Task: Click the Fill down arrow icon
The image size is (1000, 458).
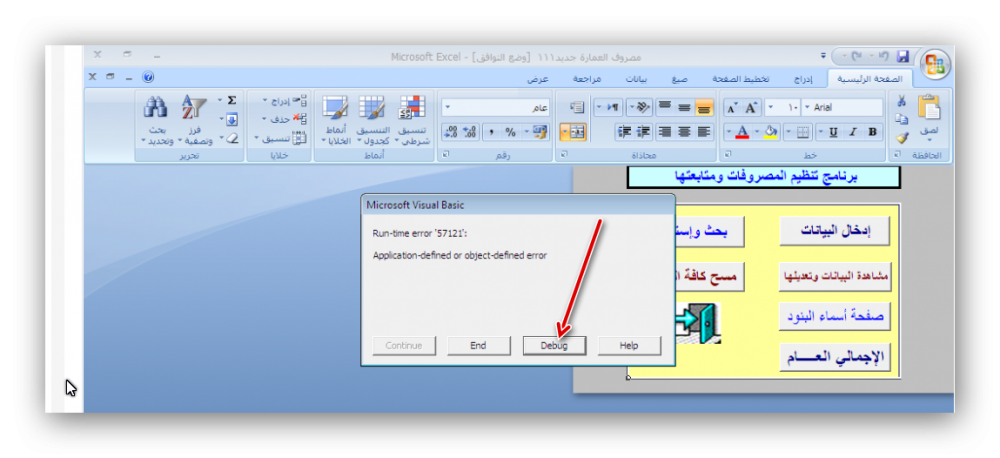Action: 232,119
